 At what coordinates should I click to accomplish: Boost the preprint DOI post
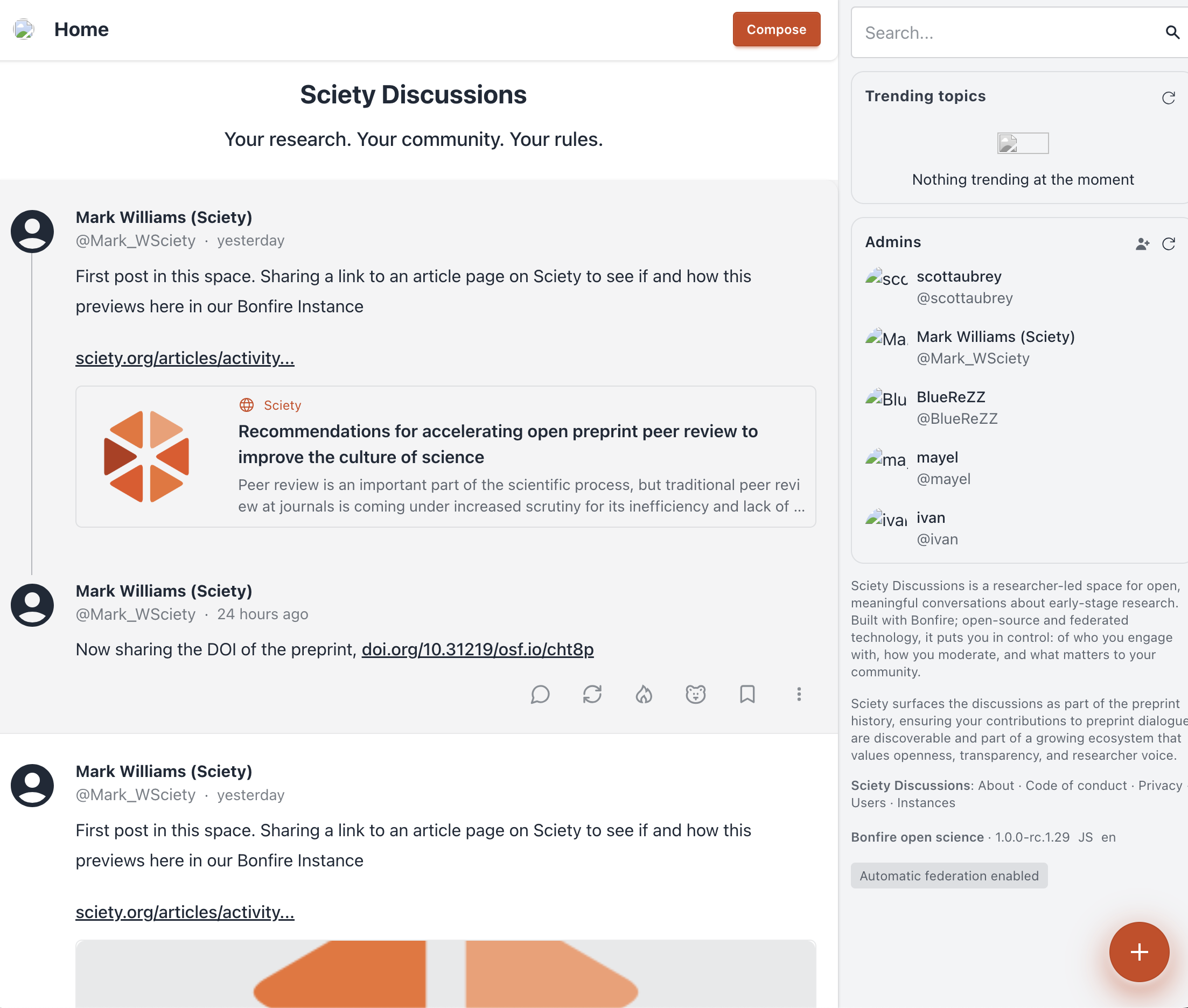pyautogui.click(x=592, y=694)
